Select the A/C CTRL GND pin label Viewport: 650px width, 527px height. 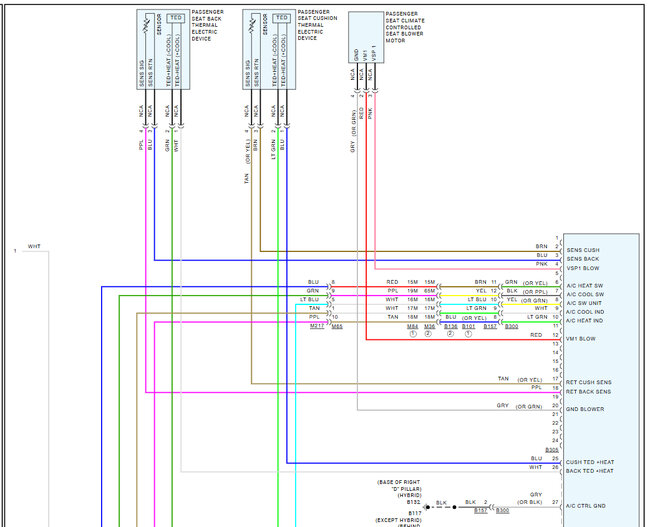pos(586,506)
